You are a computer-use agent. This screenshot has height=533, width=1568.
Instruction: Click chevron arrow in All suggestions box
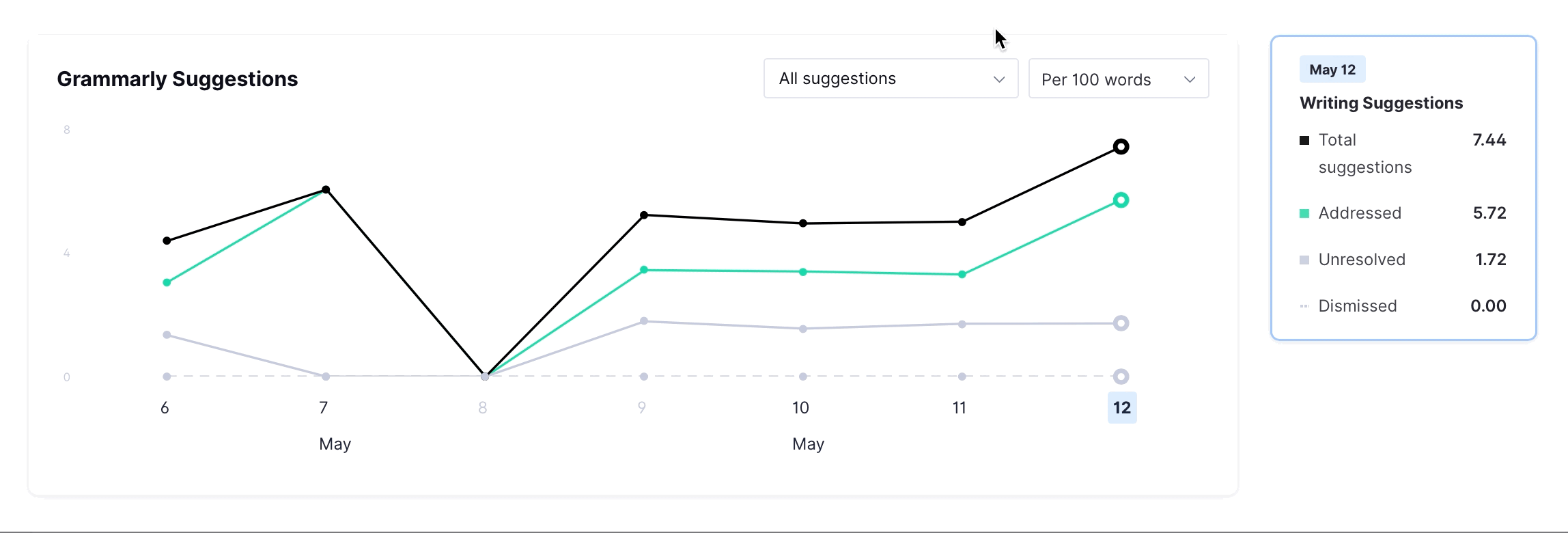pyautogui.click(x=999, y=79)
